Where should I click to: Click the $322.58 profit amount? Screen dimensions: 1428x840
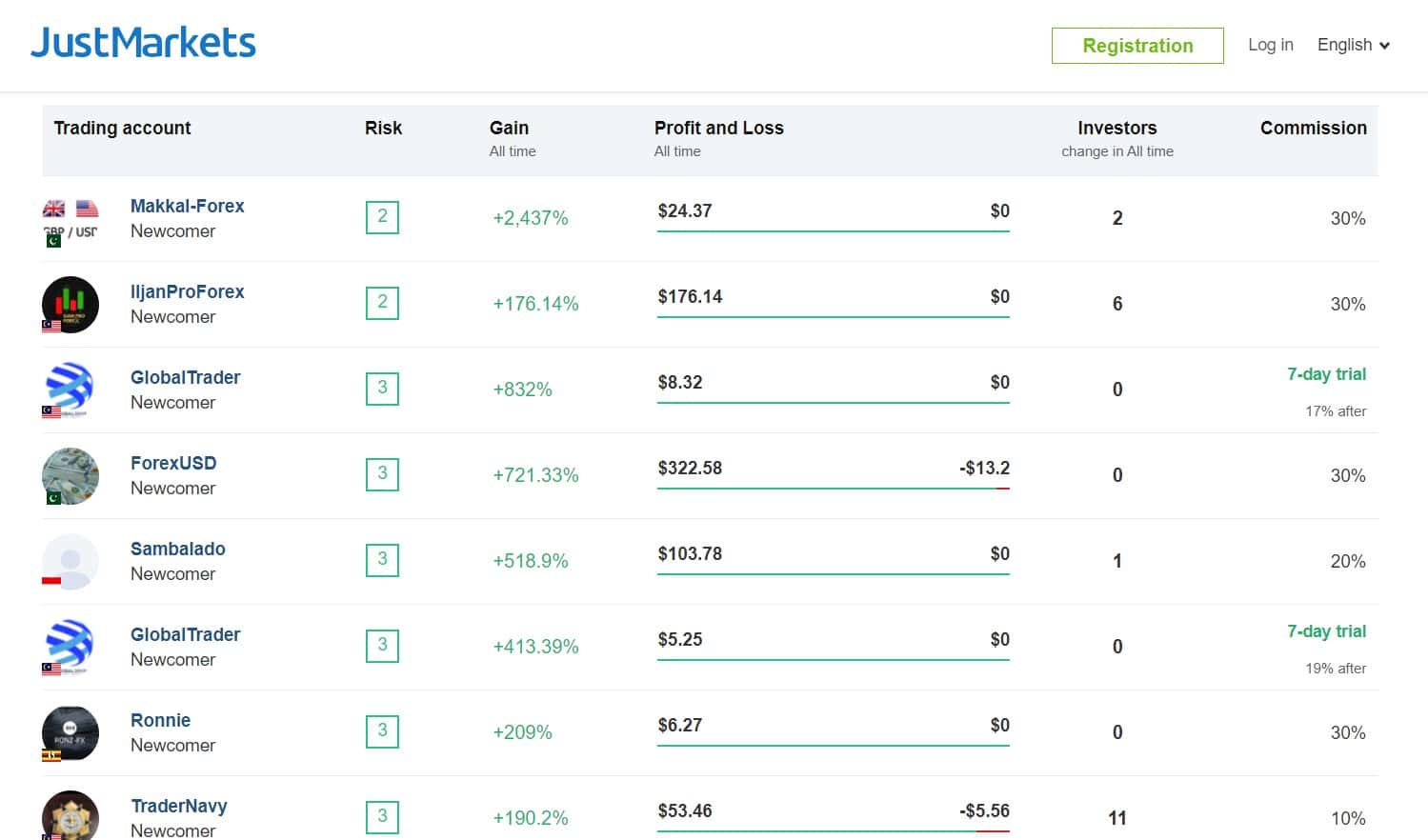pos(690,468)
